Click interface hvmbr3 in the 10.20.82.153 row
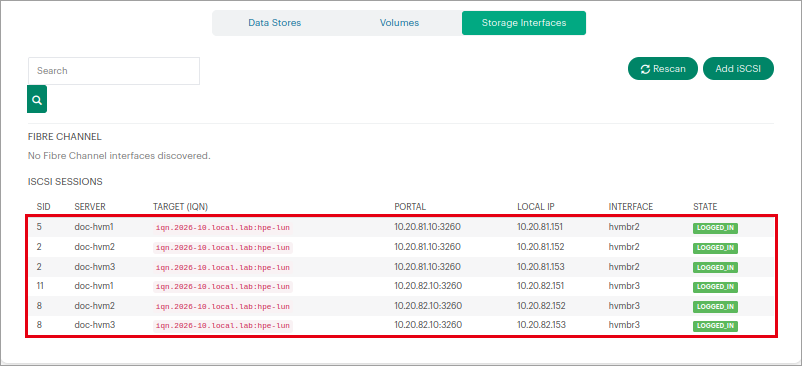This screenshot has height=366, width=802. coord(624,325)
